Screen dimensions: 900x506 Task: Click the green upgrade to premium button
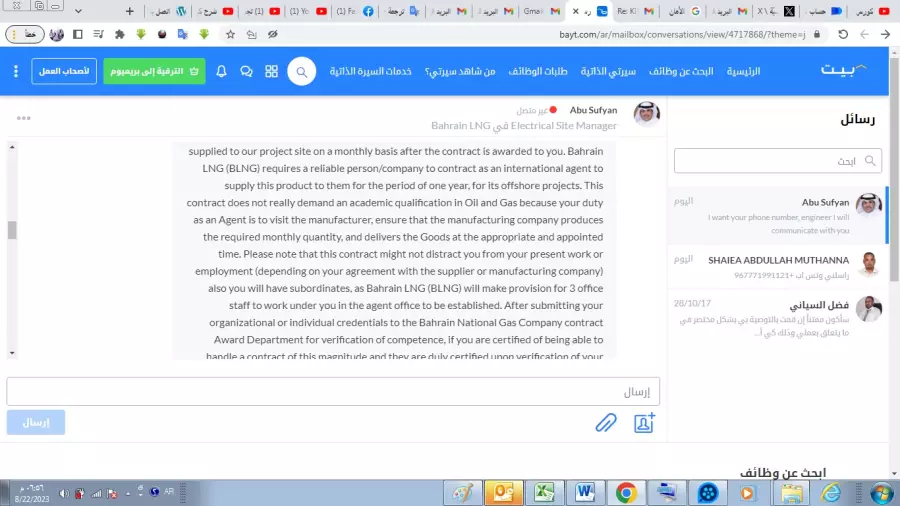coord(154,71)
